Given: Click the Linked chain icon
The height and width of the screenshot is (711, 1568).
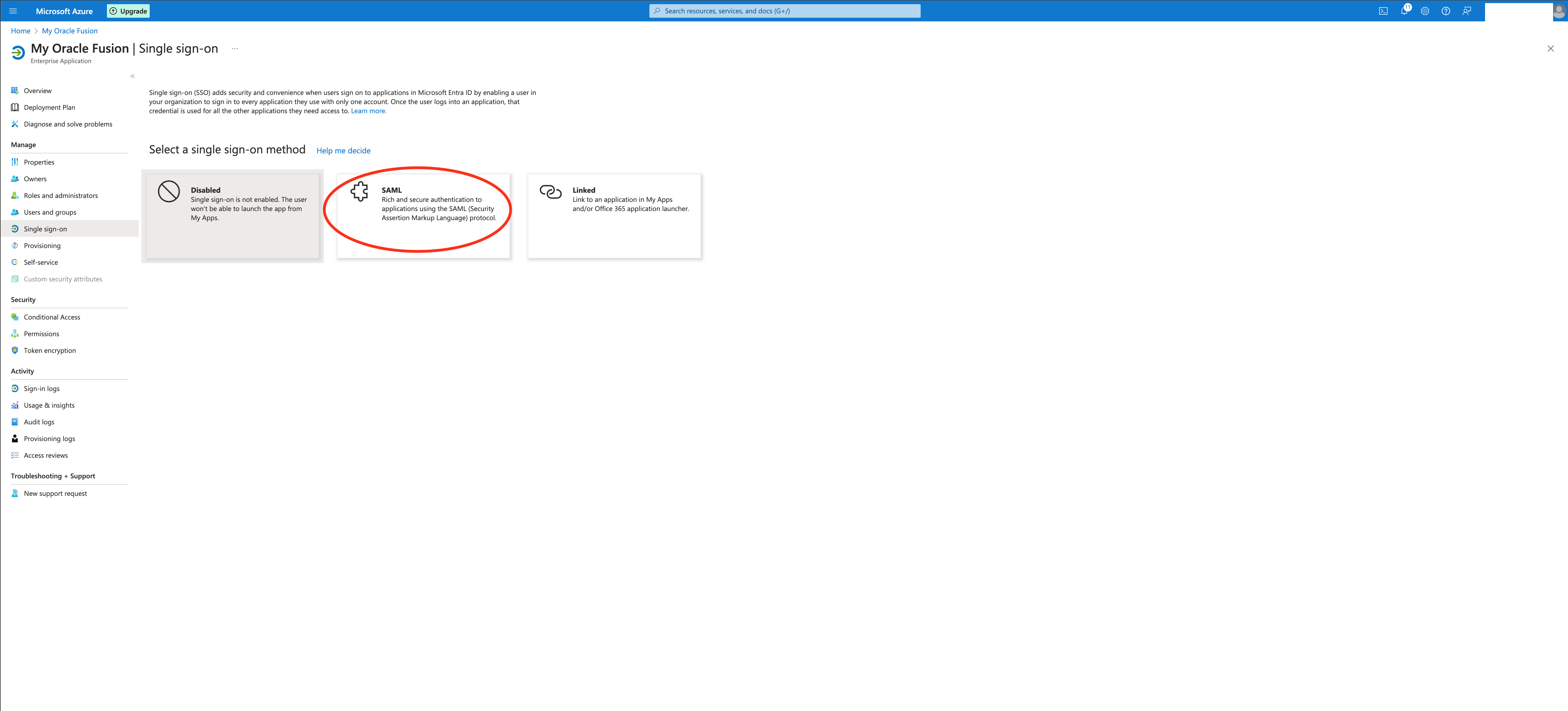Looking at the screenshot, I should tap(550, 192).
